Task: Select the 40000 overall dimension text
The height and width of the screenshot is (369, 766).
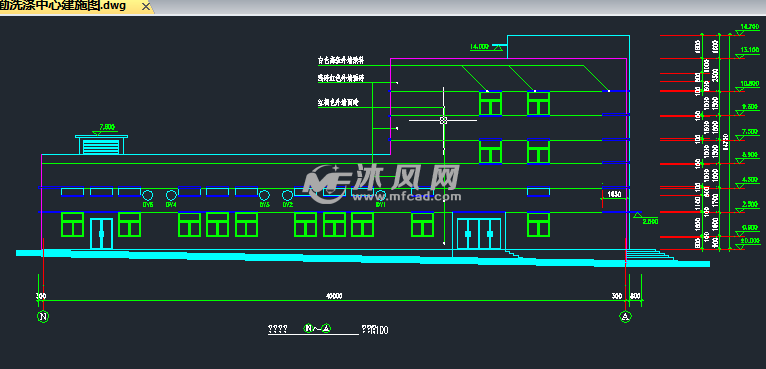Action: coord(334,296)
